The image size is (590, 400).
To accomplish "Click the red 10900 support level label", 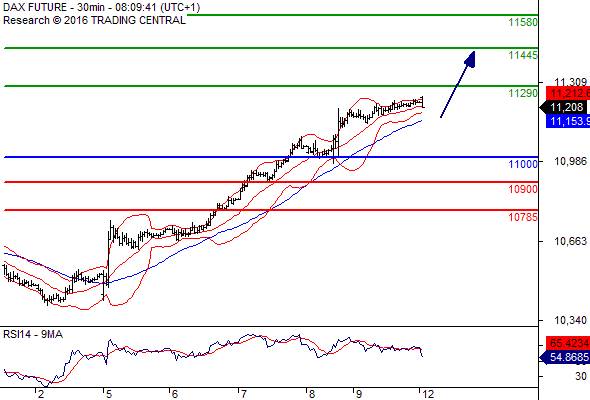I will 523,189.
